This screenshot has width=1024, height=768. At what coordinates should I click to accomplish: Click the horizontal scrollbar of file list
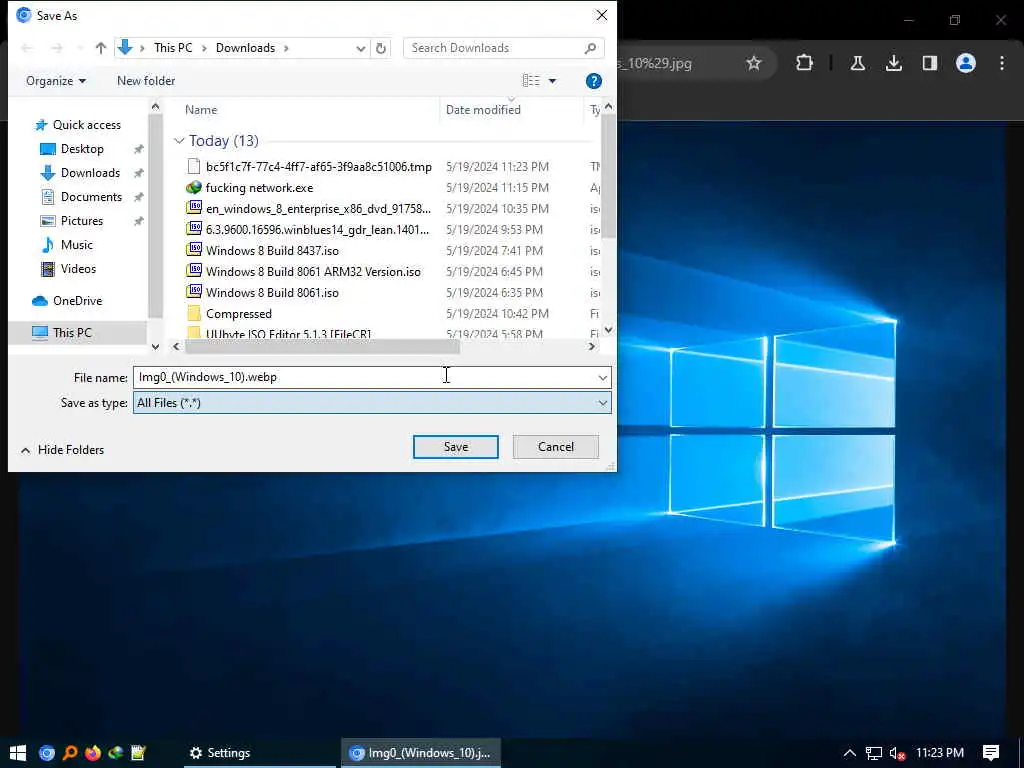point(323,347)
